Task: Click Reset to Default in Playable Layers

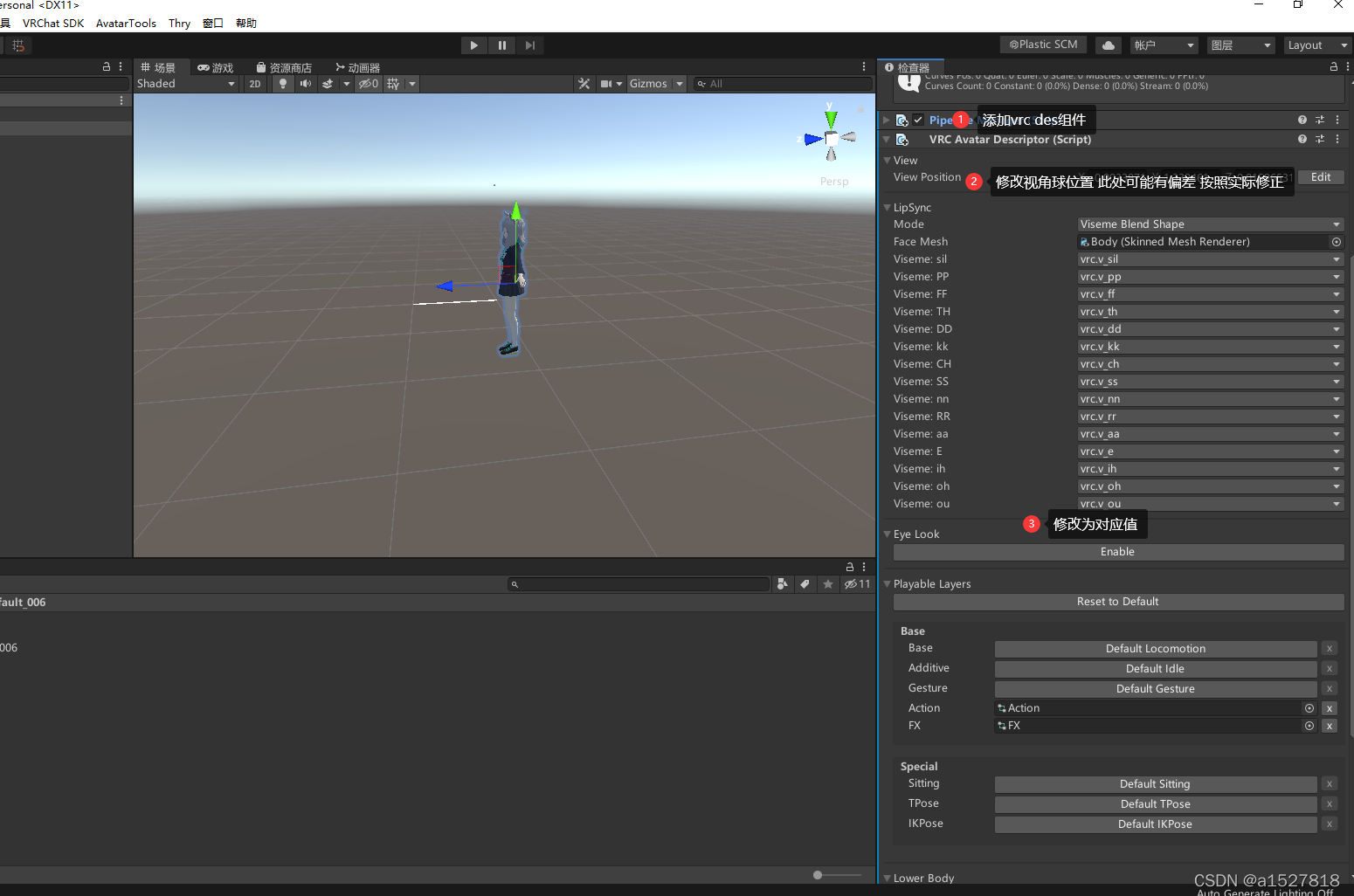Action: tap(1118, 602)
